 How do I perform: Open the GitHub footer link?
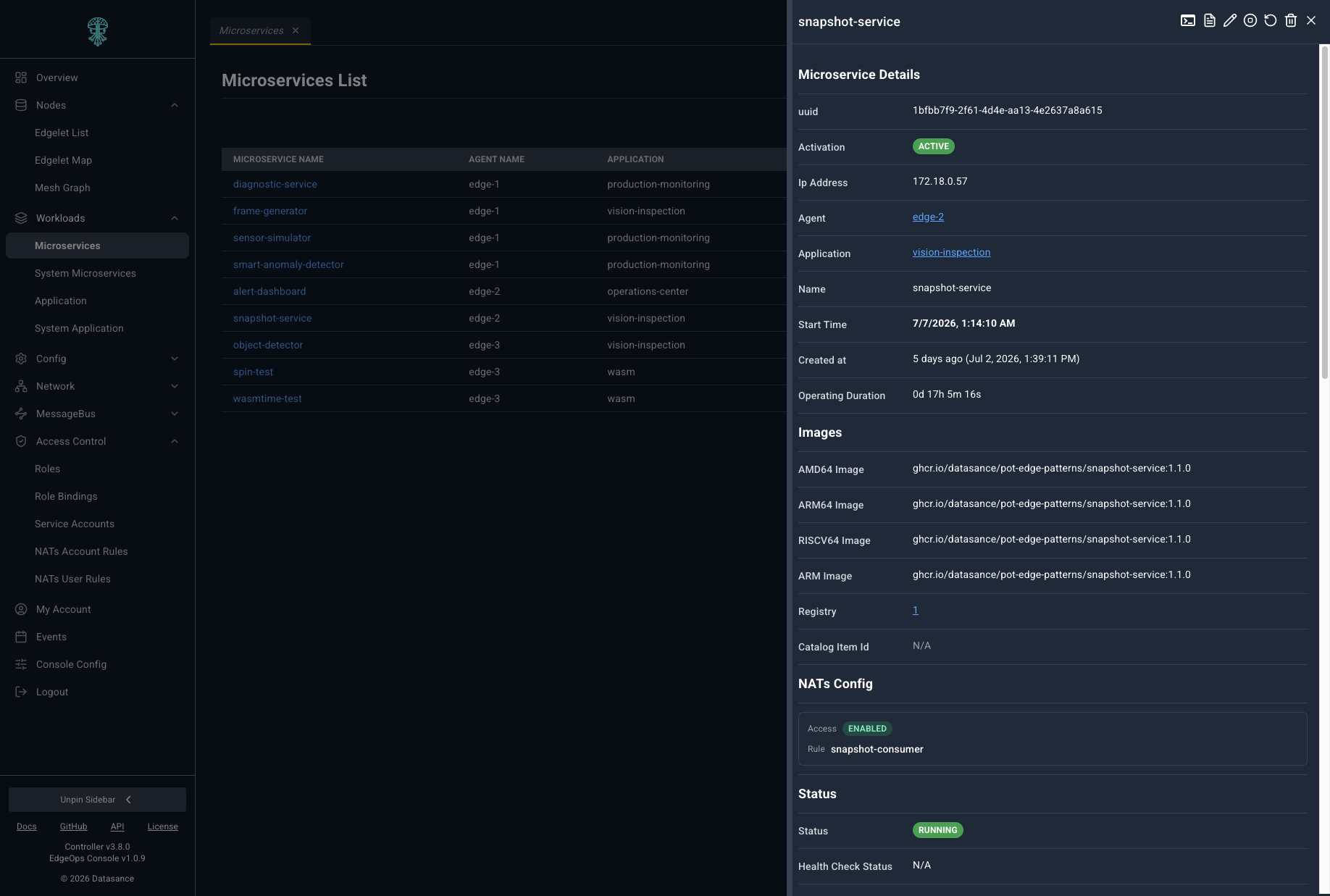[73, 826]
